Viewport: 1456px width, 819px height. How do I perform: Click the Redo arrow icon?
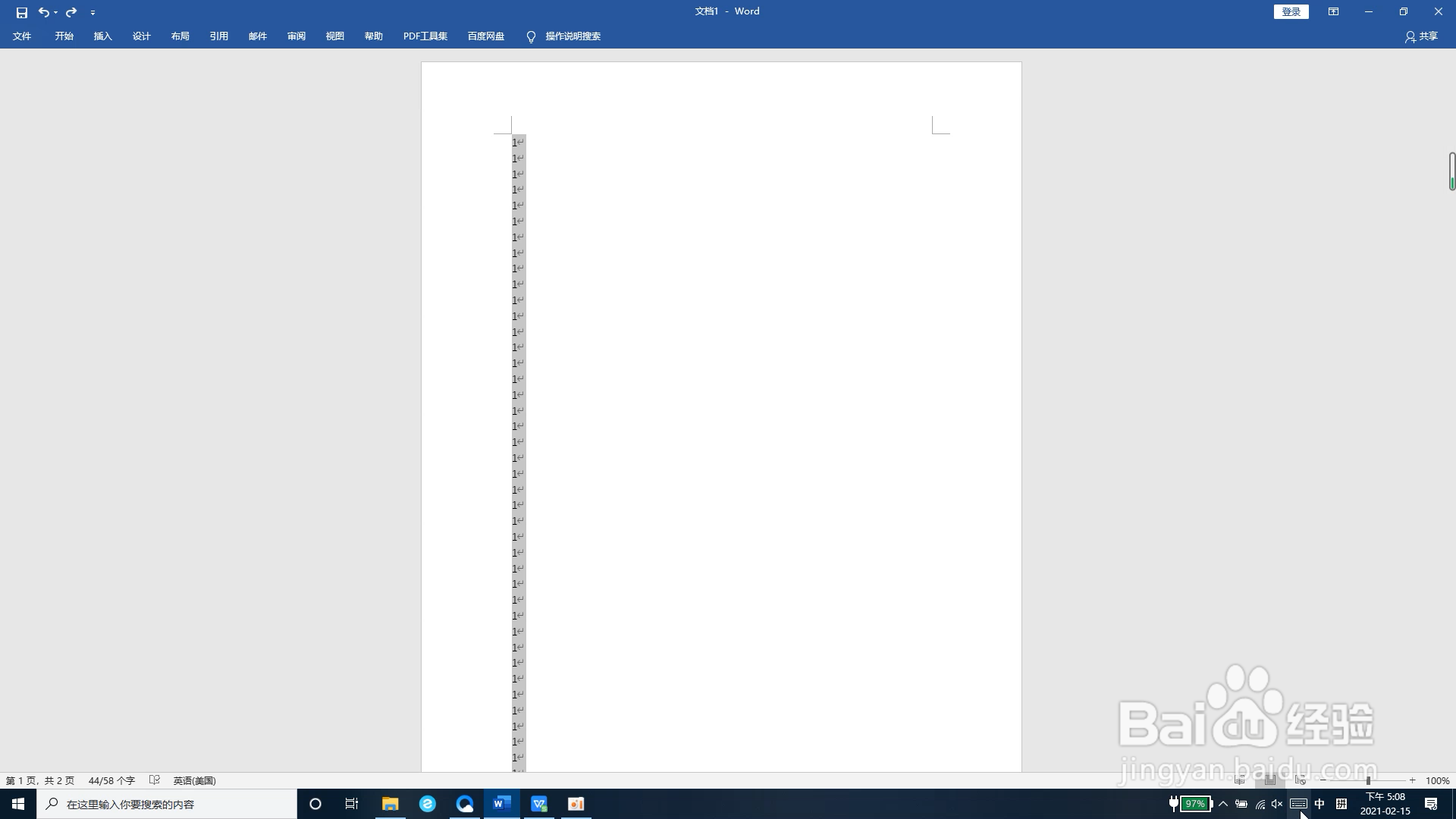click(x=71, y=12)
